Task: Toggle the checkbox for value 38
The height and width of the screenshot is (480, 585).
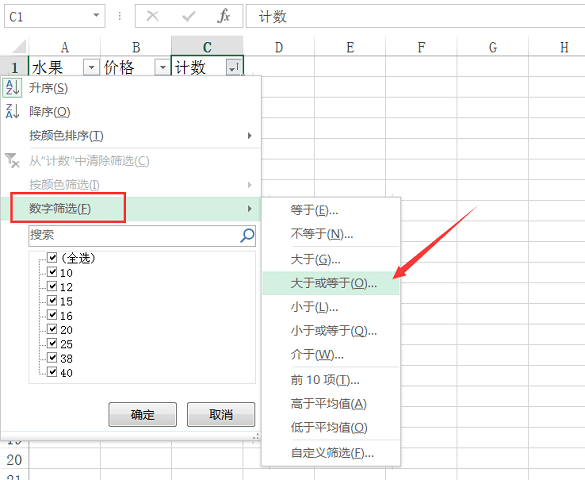Action: 52,358
